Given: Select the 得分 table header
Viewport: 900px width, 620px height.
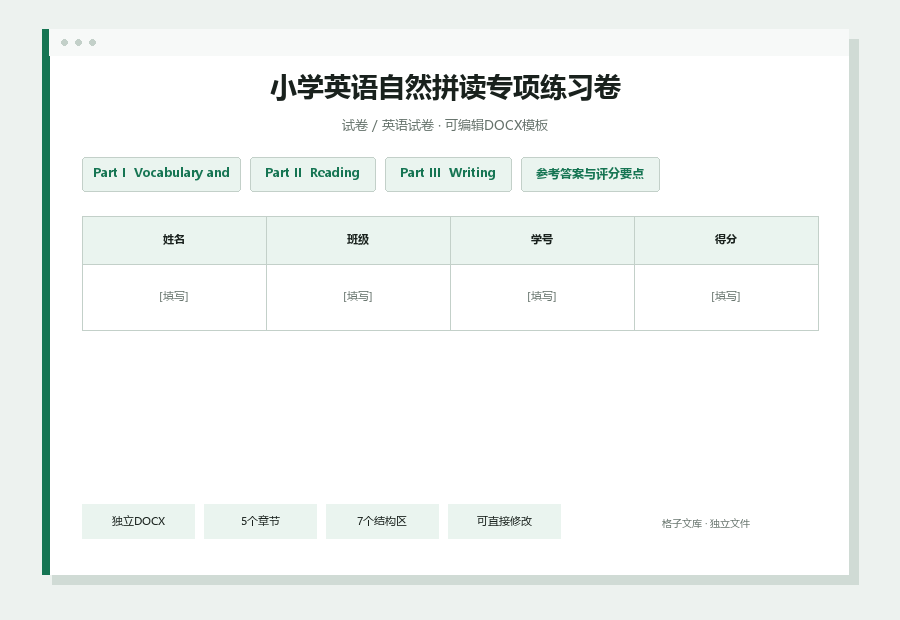Looking at the screenshot, I should coord(726,240).
